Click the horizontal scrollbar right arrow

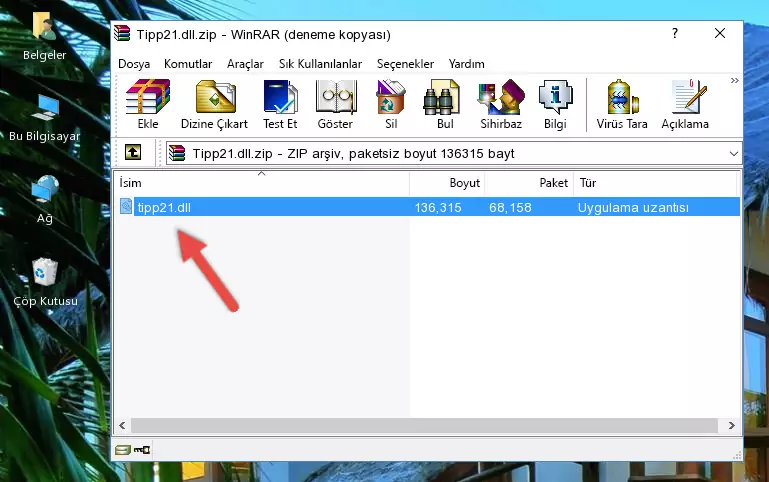pyautogui.click(x=731, y=425)
